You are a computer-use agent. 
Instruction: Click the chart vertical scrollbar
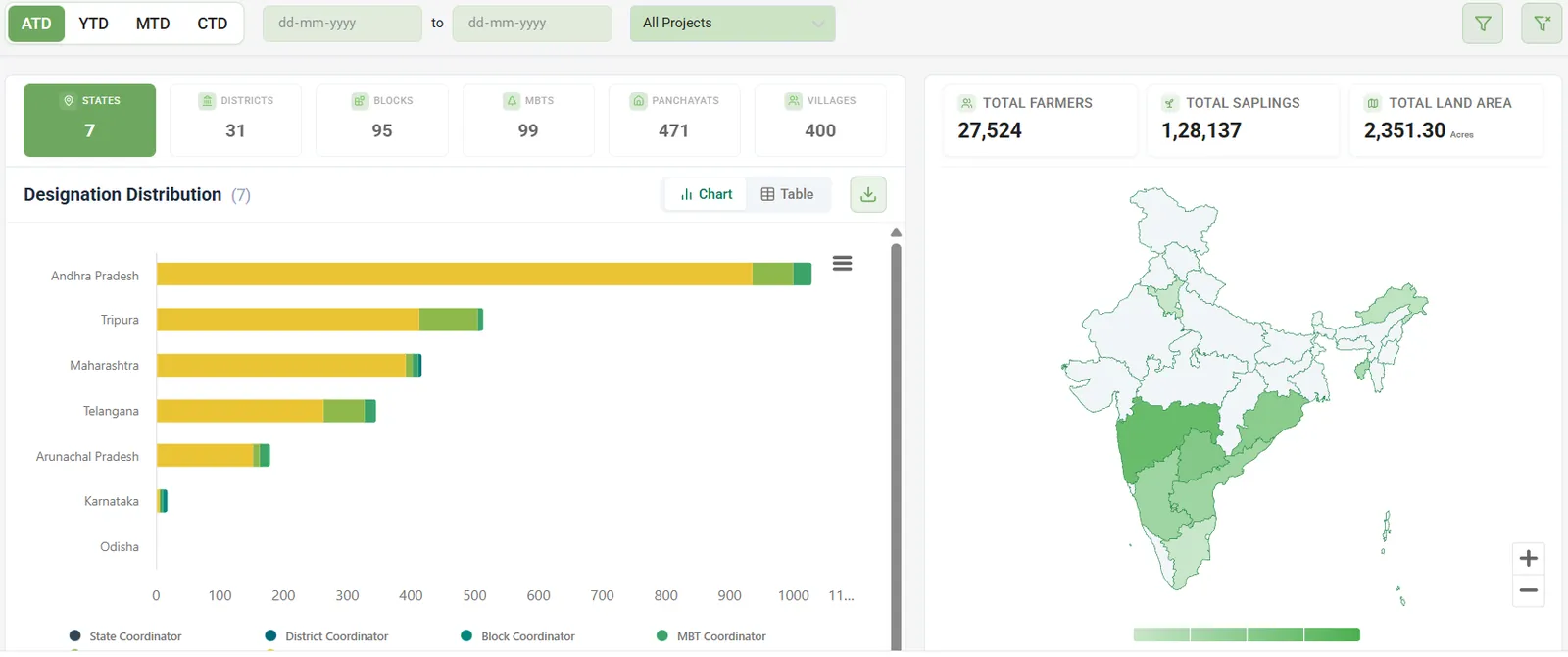coord(896,446)
